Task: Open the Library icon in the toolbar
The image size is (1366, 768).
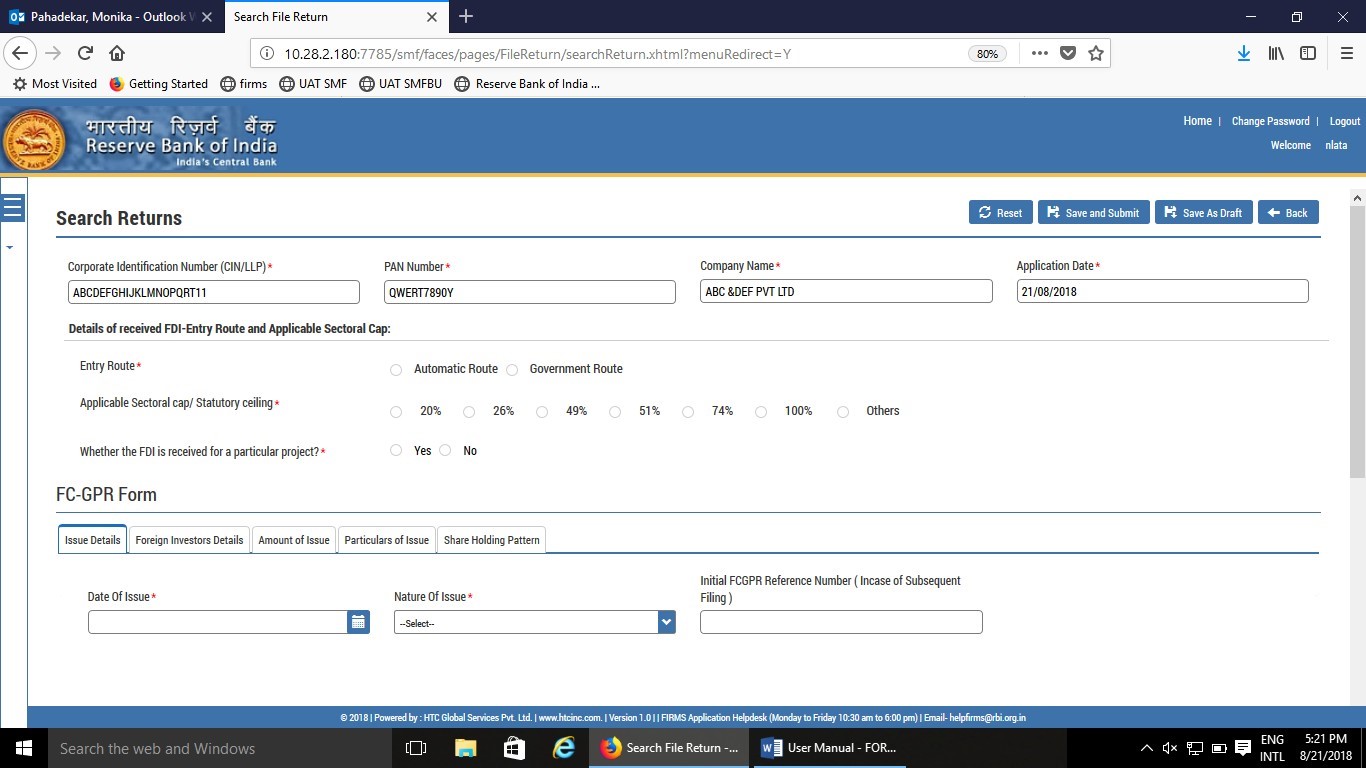Action: click(1275, 53)
